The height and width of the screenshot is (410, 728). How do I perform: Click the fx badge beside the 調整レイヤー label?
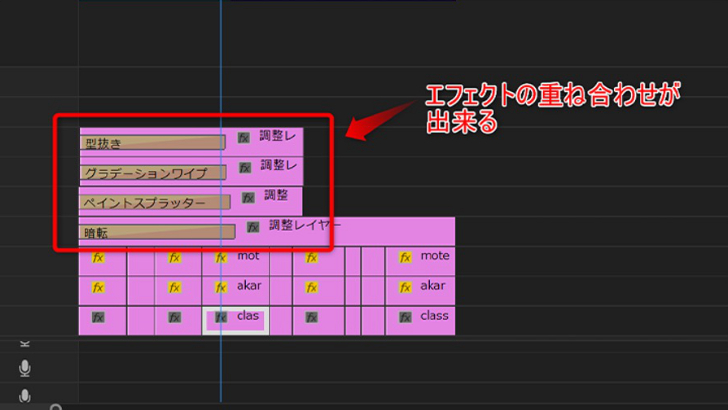253,227
